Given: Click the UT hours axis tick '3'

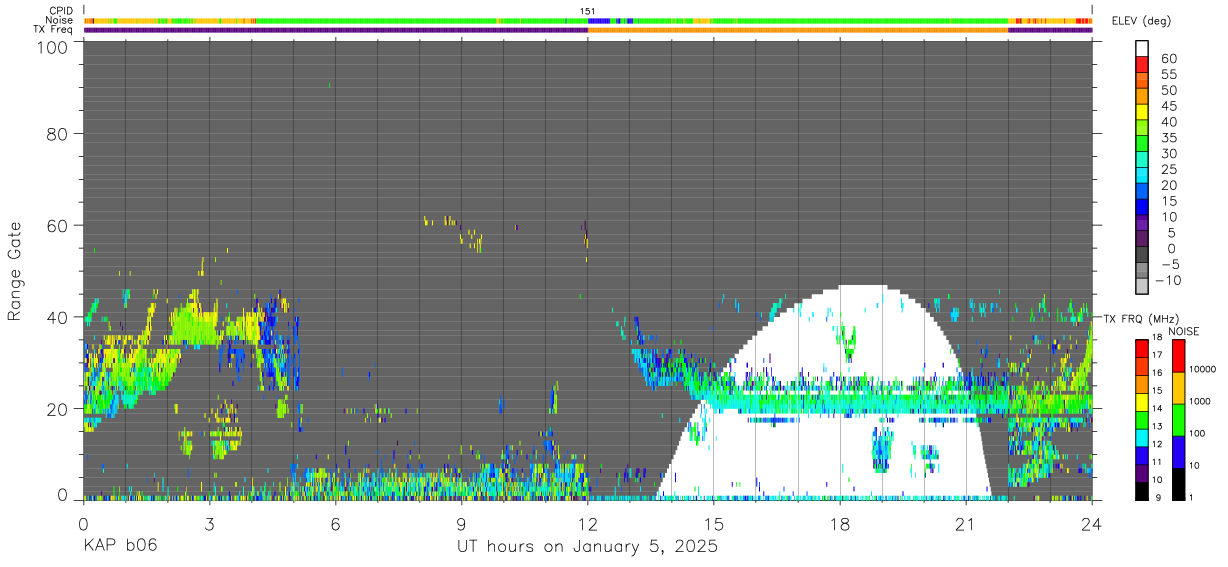Looking at the screenshot, I should click(209, 523).
